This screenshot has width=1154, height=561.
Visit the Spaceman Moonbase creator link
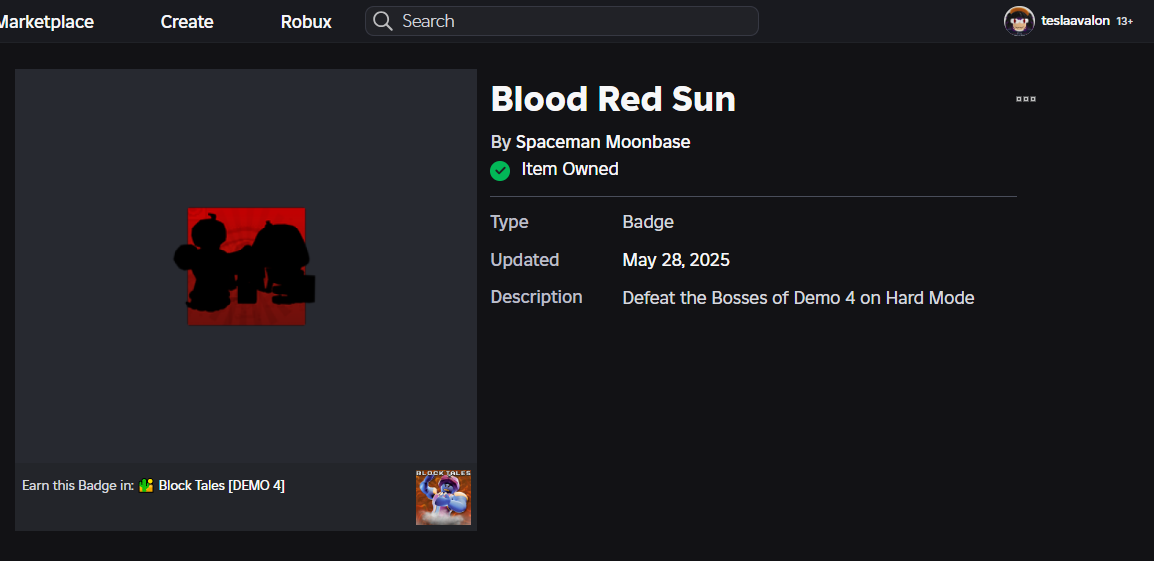pyautogui.click(x=603, y=142)
